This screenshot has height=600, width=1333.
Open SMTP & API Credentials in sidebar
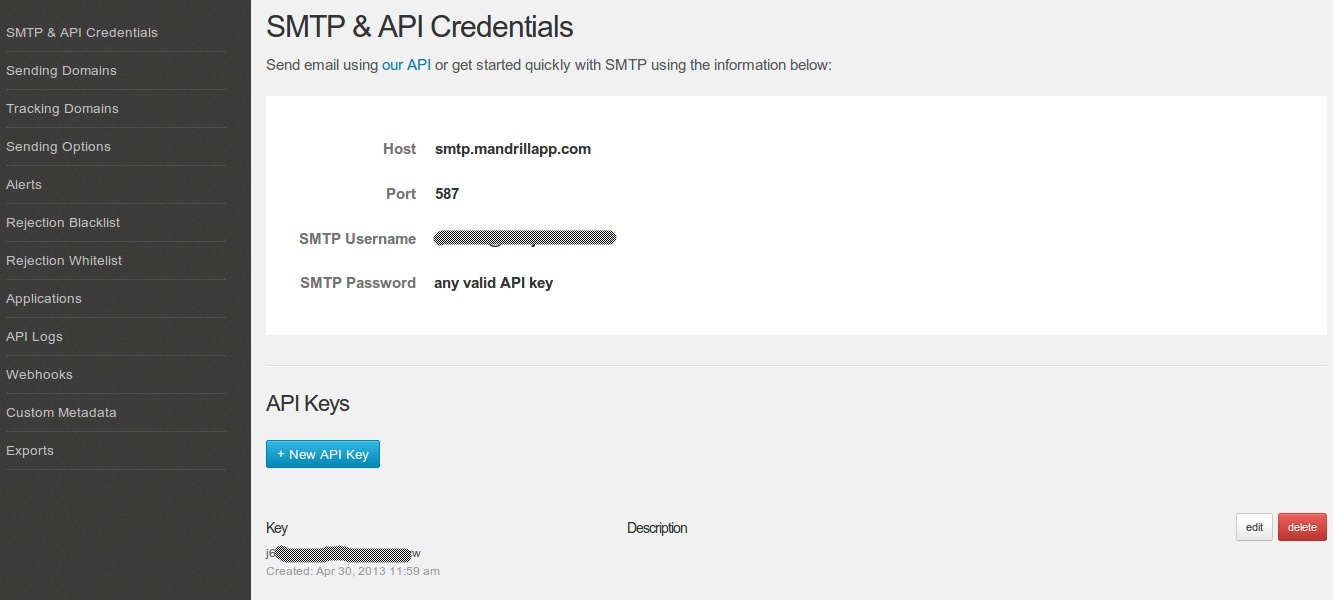point(82,33)
